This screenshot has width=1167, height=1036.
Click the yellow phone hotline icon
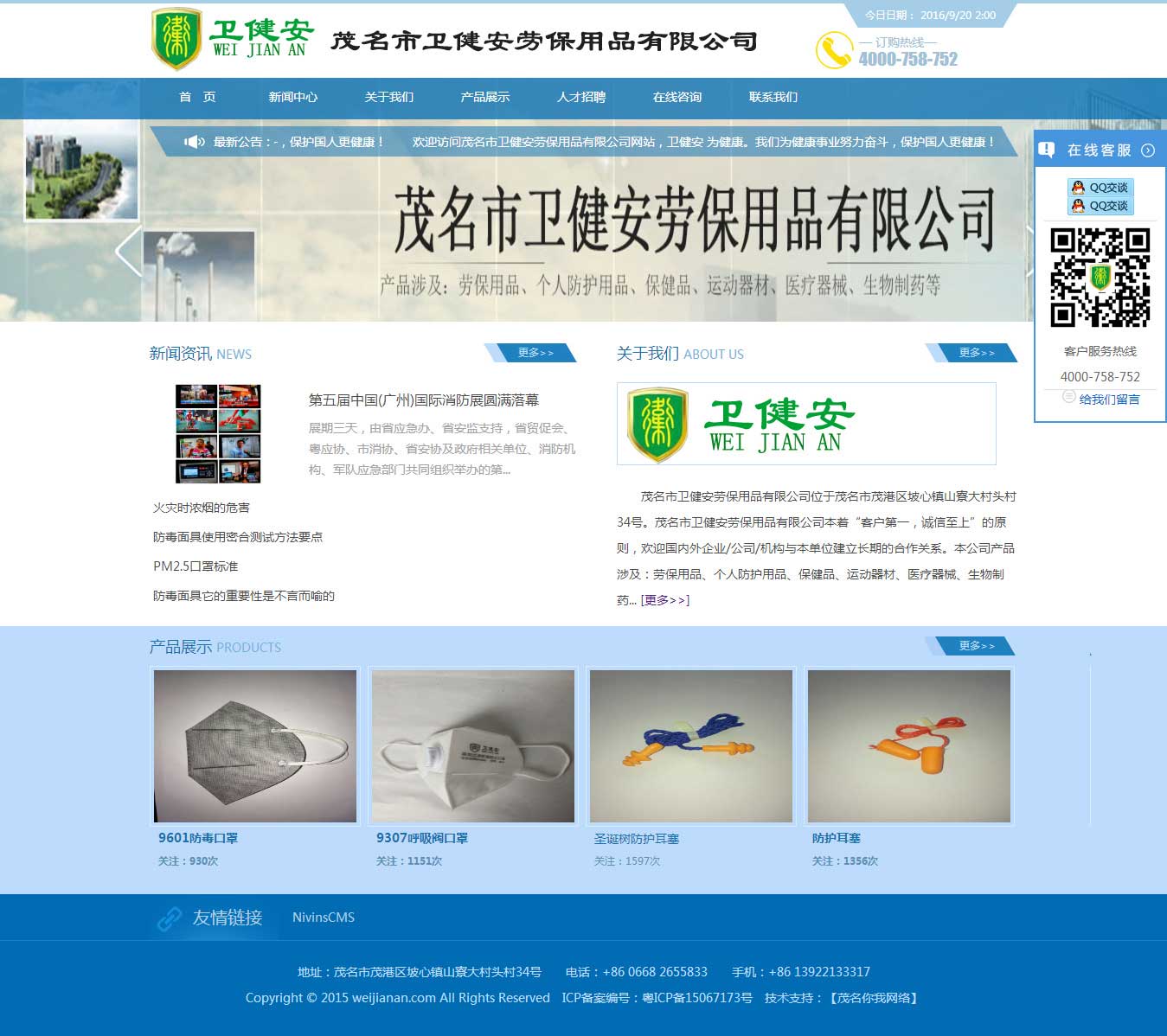834,50
